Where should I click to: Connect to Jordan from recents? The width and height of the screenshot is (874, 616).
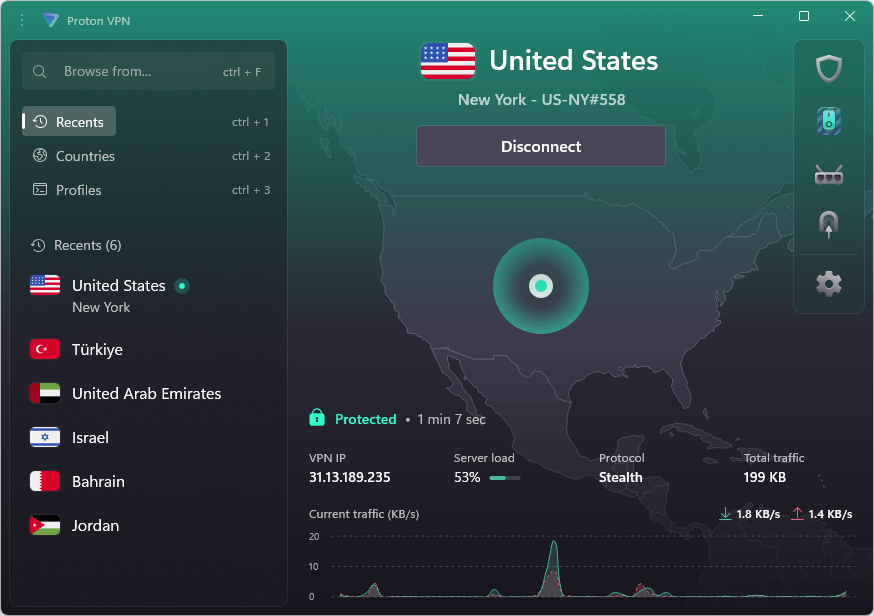tap(148, 525)
